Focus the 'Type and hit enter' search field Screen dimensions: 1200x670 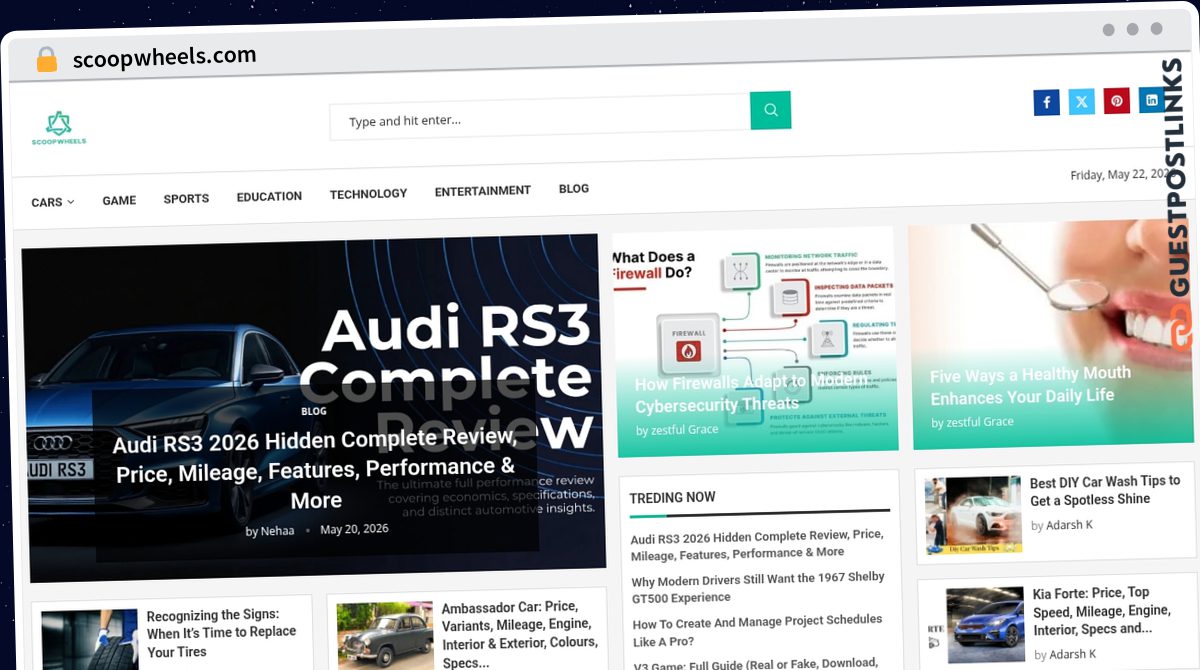(540, 117)
